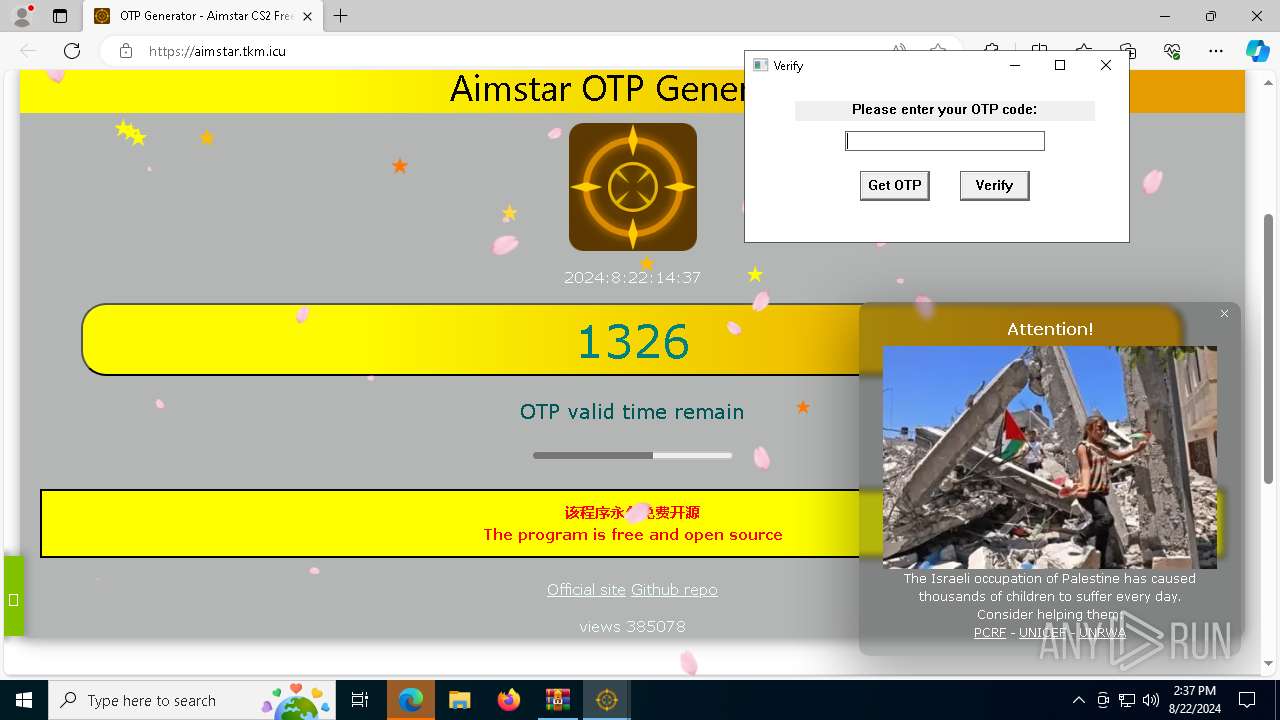This screenshot has width=1280, height=720.
Task: Click the address bar URL
Action: 218,51
